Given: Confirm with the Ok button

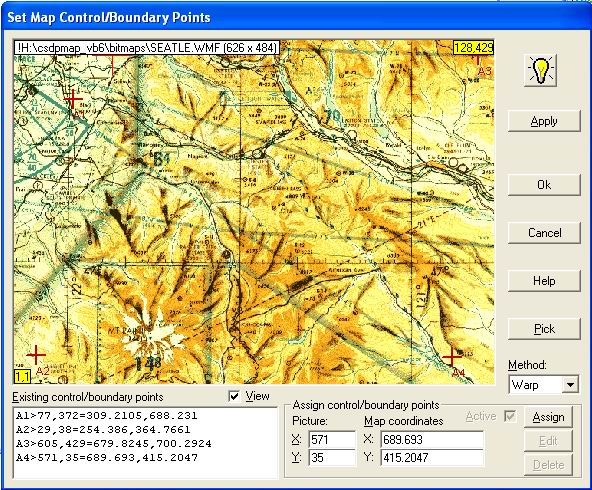Looking at the screenshot, I should click(544, 185).
